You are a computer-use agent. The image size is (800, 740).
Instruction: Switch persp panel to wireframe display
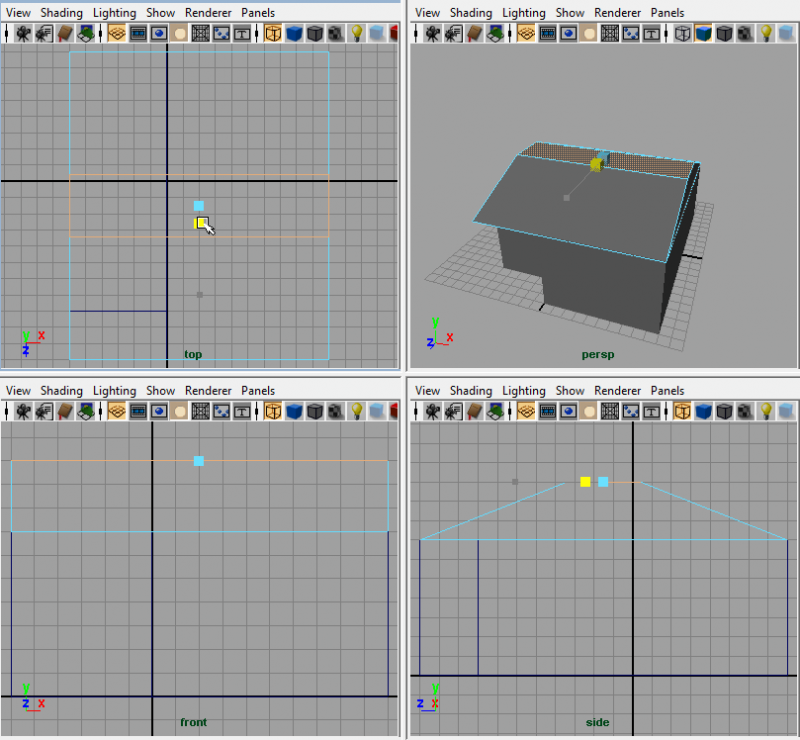683,33
